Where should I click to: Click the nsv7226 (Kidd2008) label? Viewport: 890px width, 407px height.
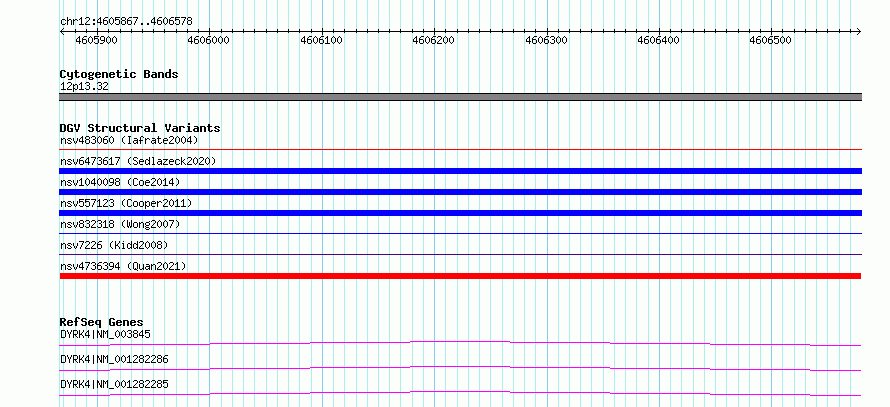coord(114,245)
